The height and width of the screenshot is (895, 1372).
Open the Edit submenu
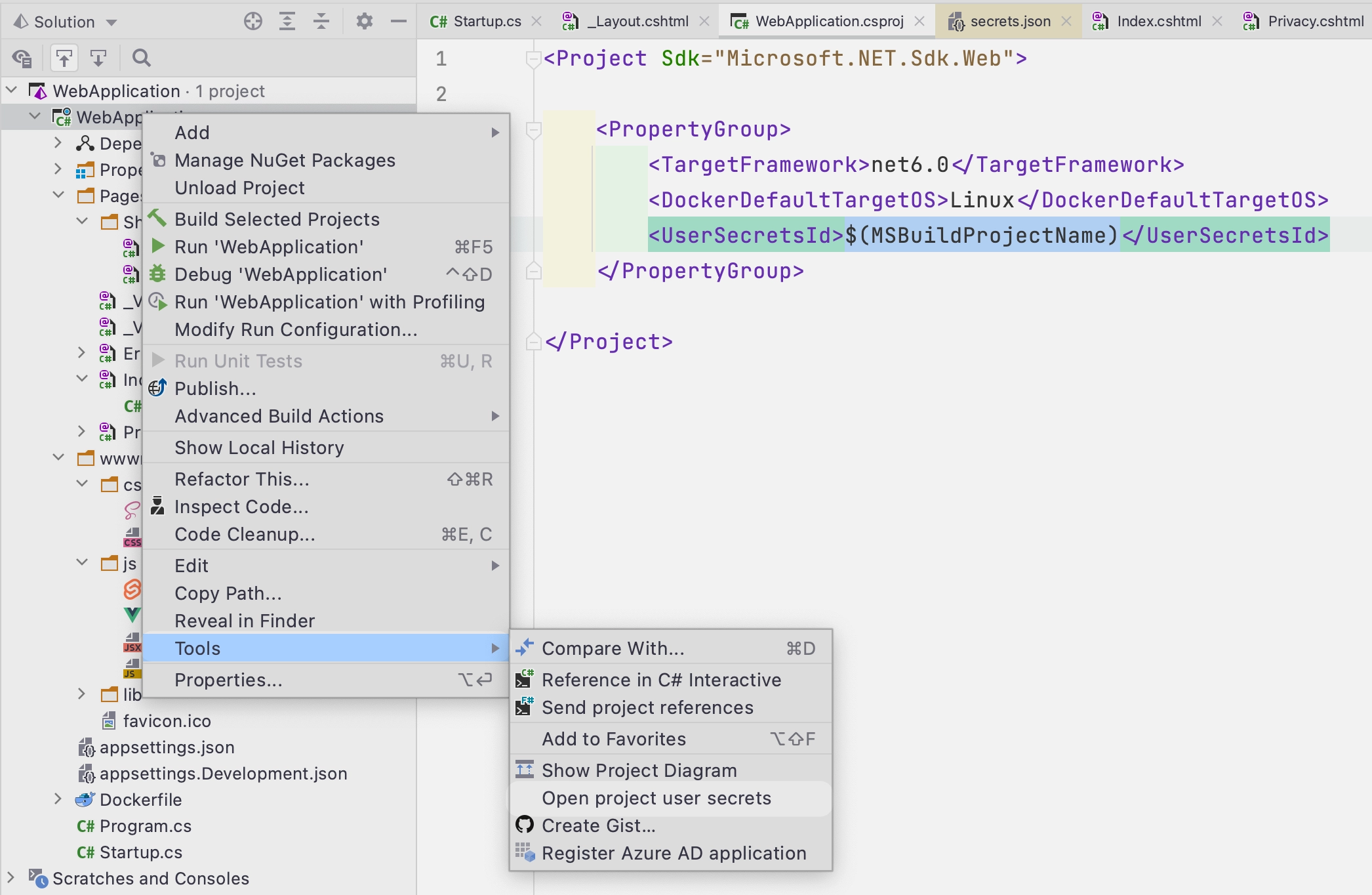pyautogui.click(x=326, y=566)
